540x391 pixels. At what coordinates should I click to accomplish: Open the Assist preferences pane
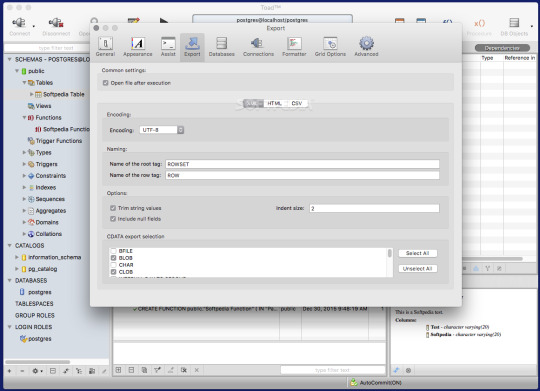(168, 47)
